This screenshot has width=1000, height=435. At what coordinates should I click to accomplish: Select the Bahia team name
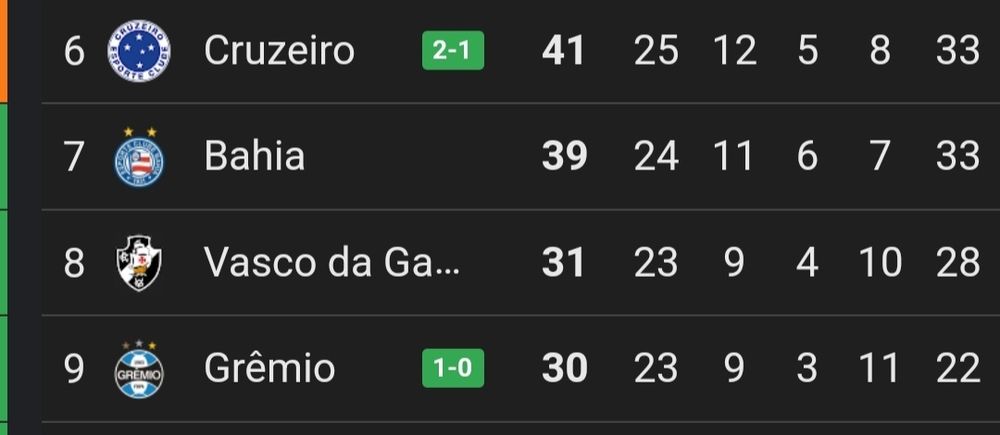(x=254, y=156)
